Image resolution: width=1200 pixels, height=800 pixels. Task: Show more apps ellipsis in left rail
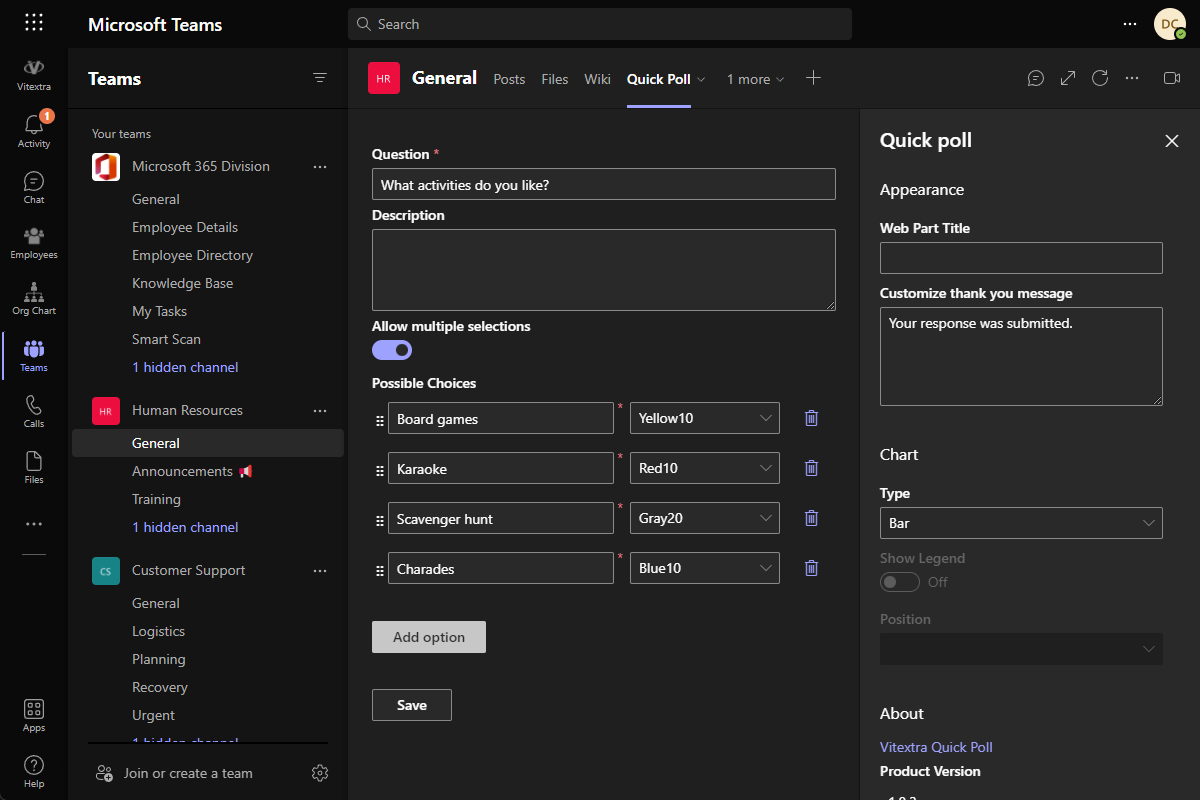tap(34, 523)
